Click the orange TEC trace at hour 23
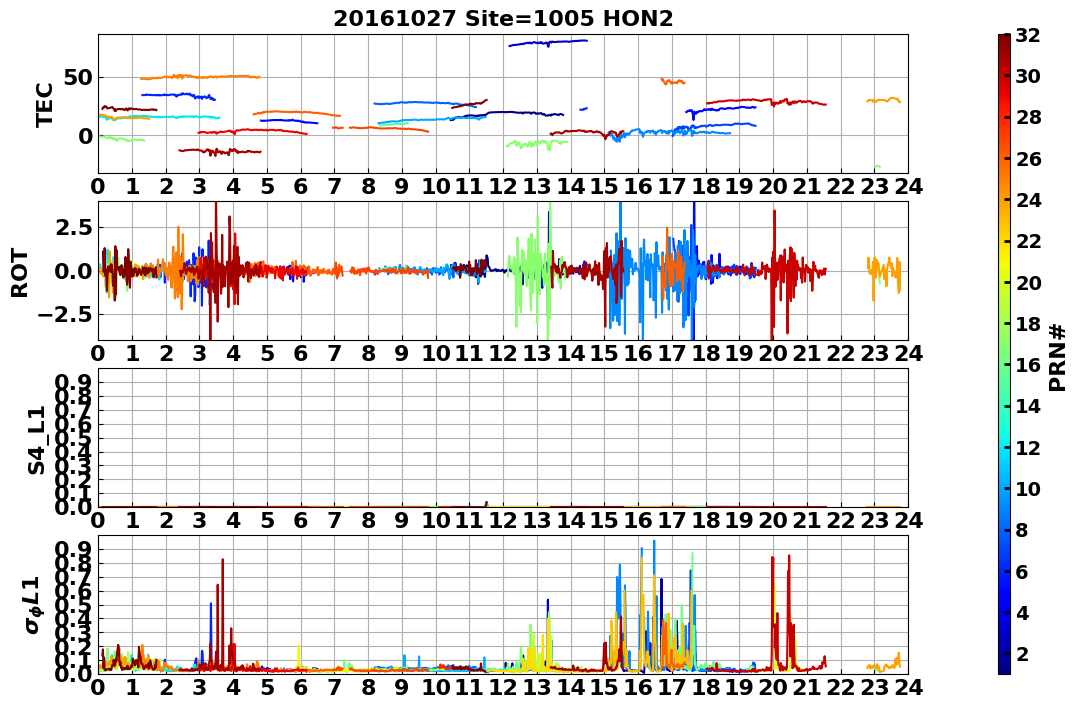Viewport: 1077px width, 709px height. (x=883, y=100)
